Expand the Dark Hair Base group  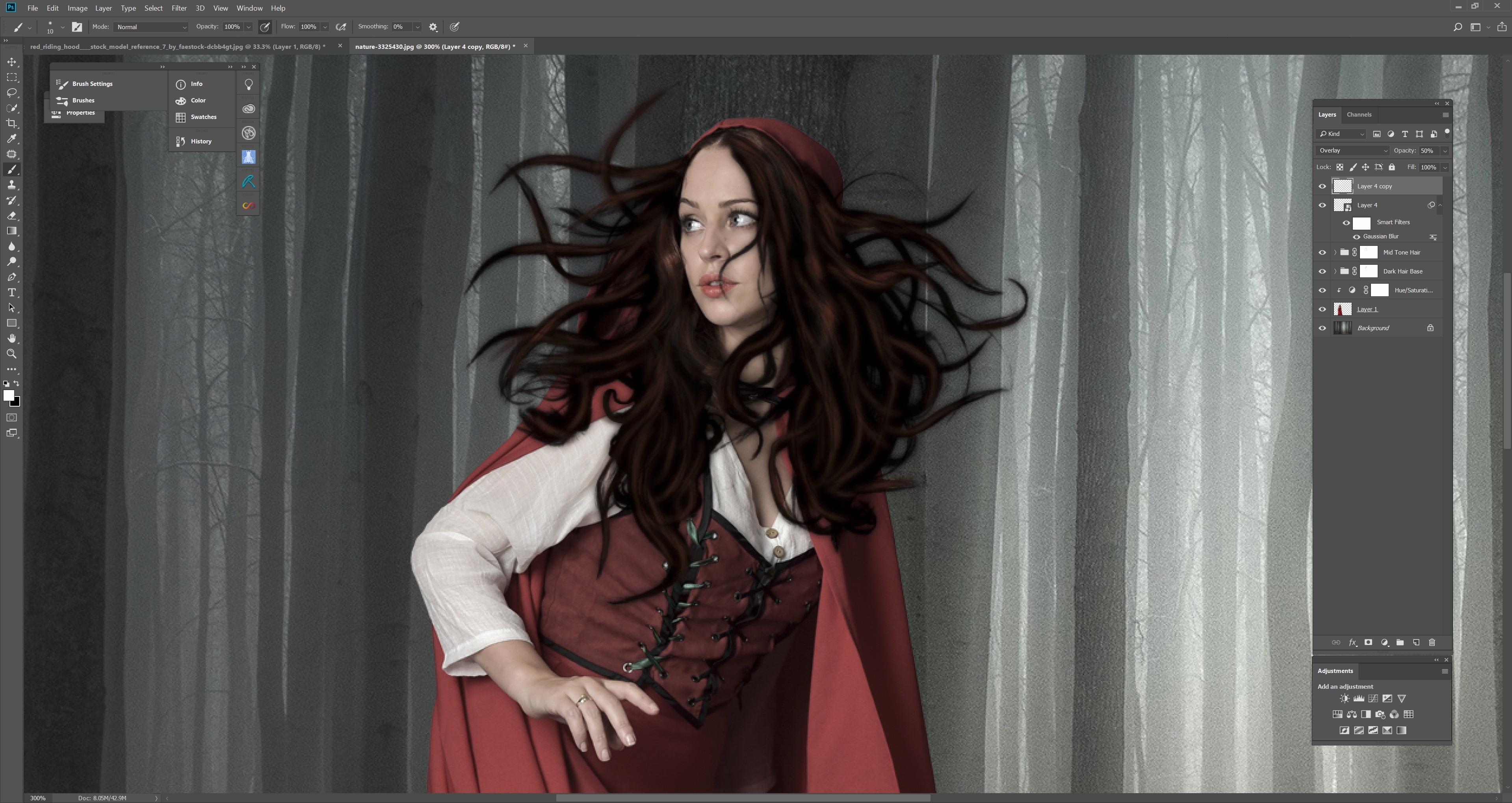point(1336,271)
